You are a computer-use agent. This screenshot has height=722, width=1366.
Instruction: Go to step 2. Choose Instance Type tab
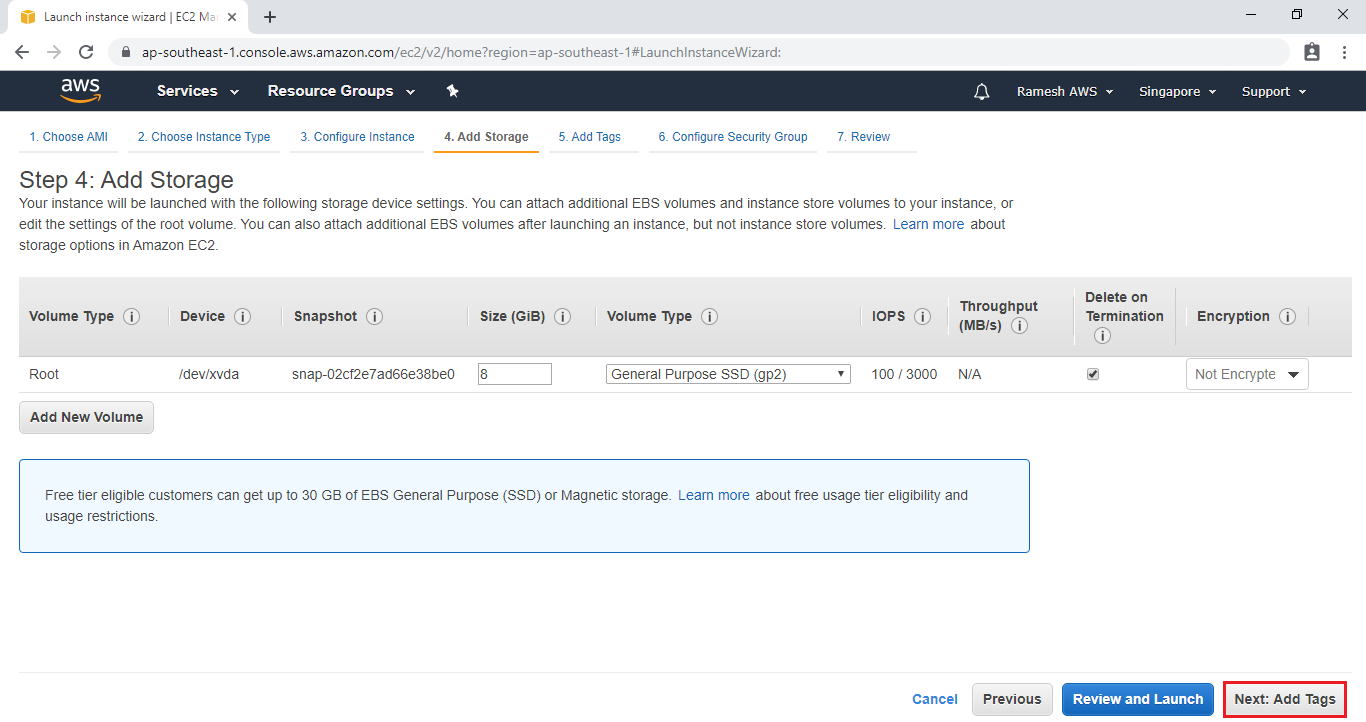point(204,137)
